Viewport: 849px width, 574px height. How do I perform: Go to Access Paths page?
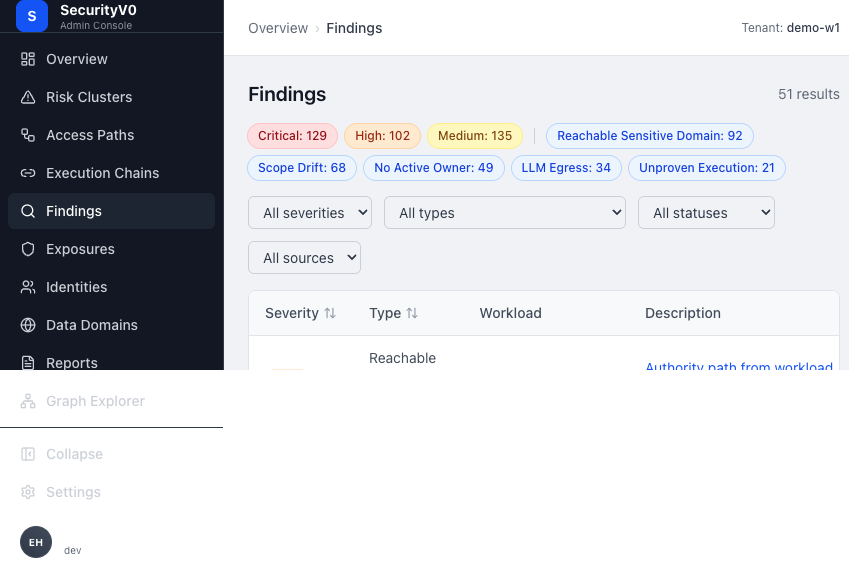[x=112, y=135]
